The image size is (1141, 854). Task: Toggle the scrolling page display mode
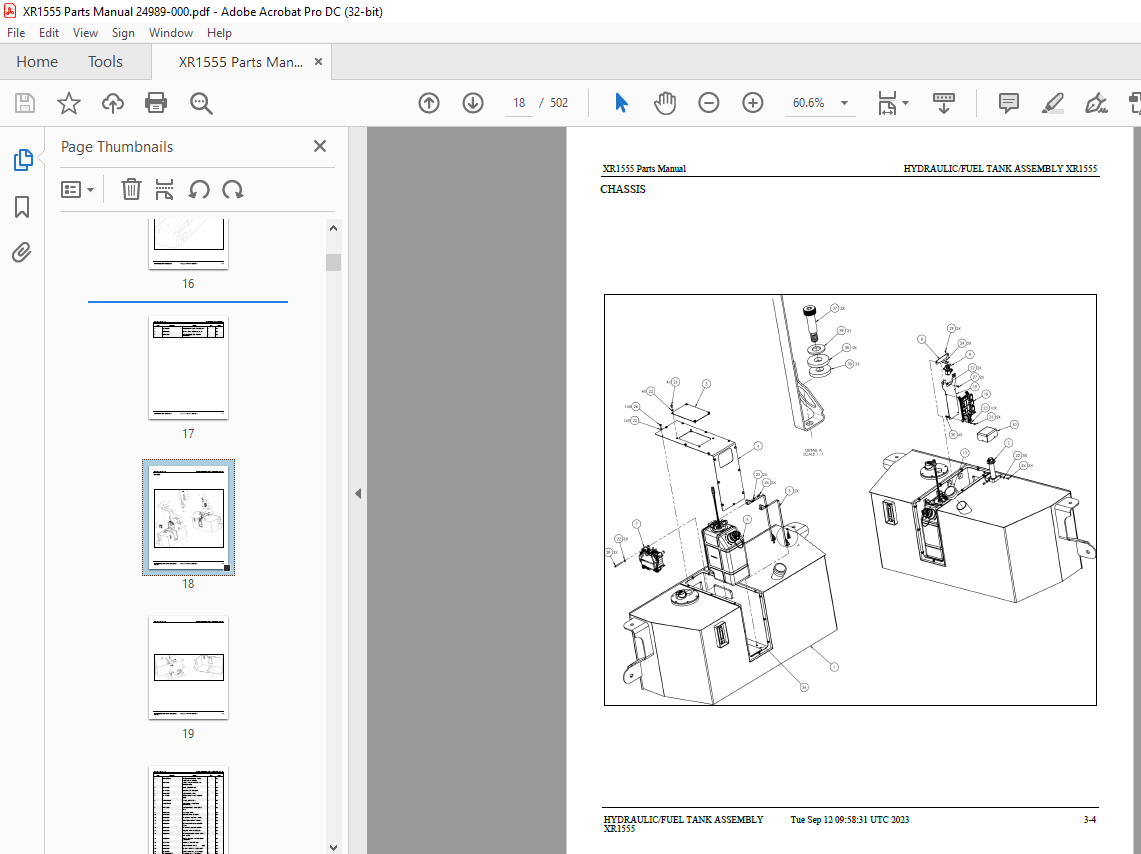[943, 102]
